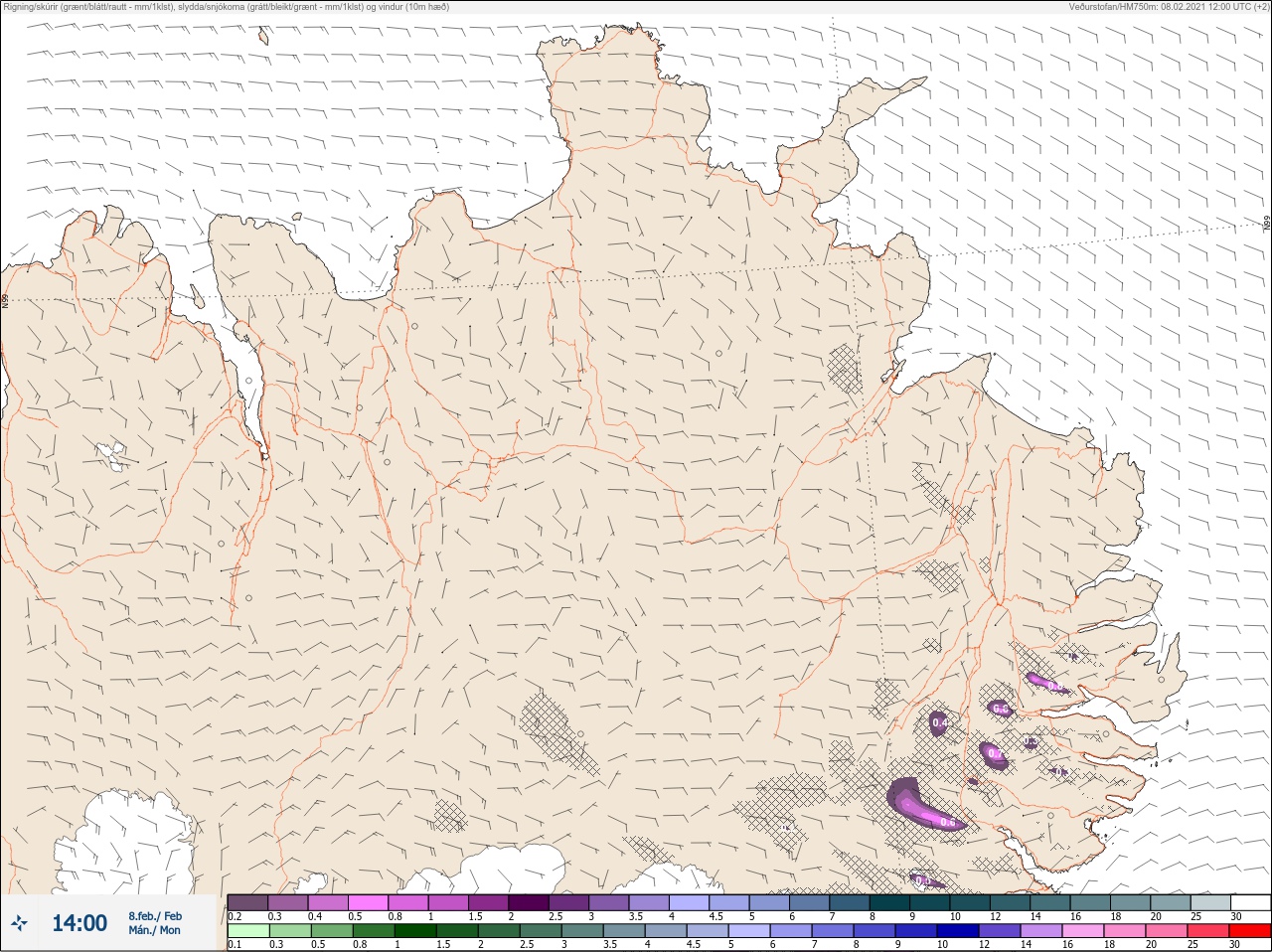Pick the darkest green 1 swatch in lower legend

point(415,931)
